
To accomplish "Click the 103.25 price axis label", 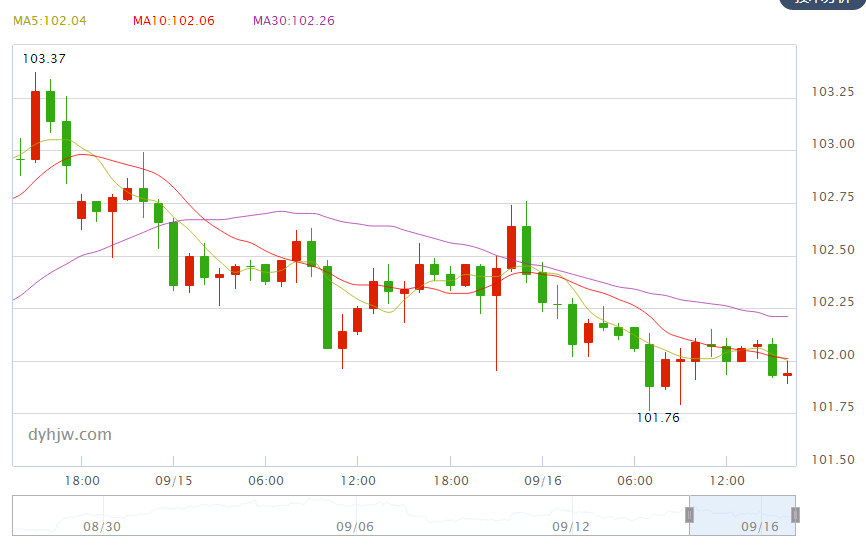I will (831, 92).
